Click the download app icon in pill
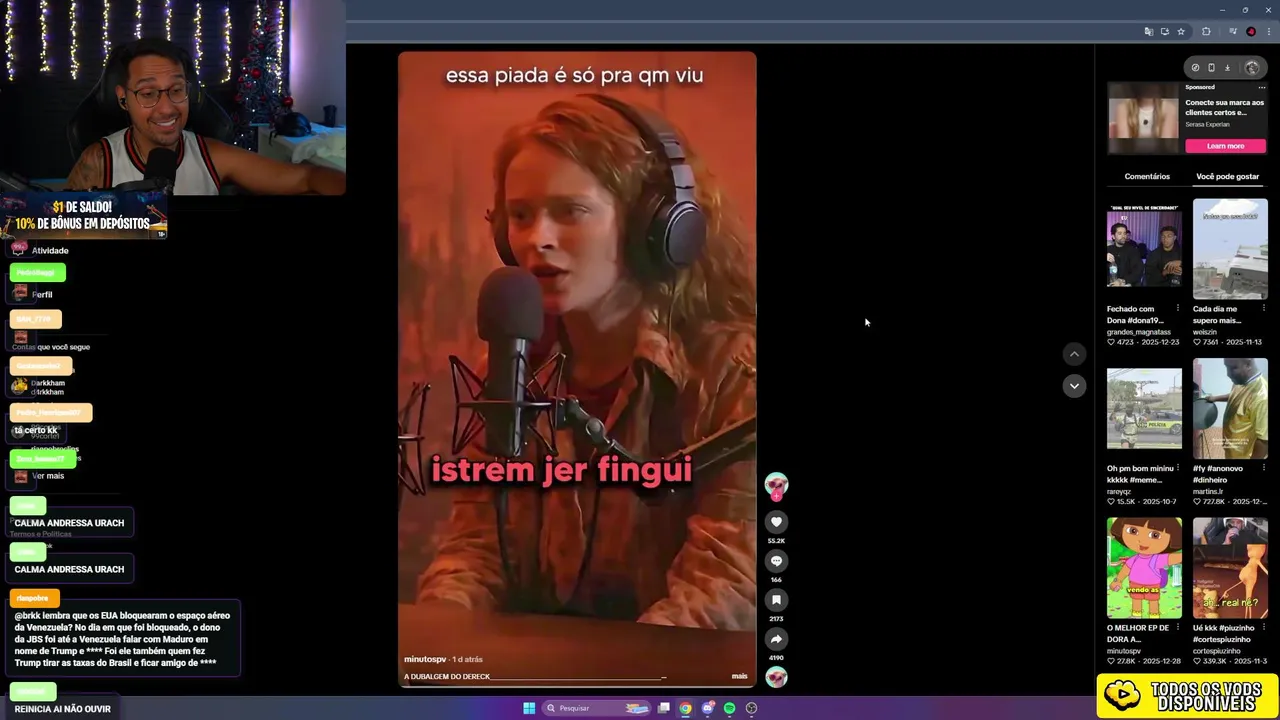Viewport: 1280px width, 720px height. [1228, 68]
